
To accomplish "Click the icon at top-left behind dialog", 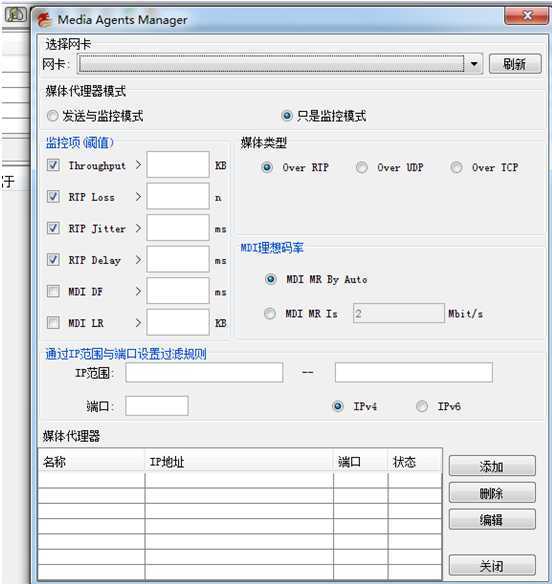I will [16, 15].
